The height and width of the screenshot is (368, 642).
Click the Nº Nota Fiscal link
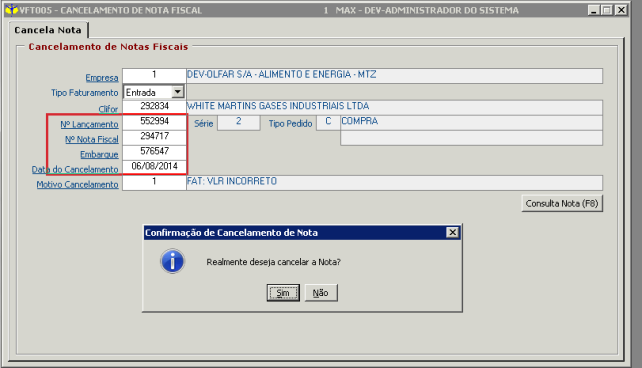92,139
